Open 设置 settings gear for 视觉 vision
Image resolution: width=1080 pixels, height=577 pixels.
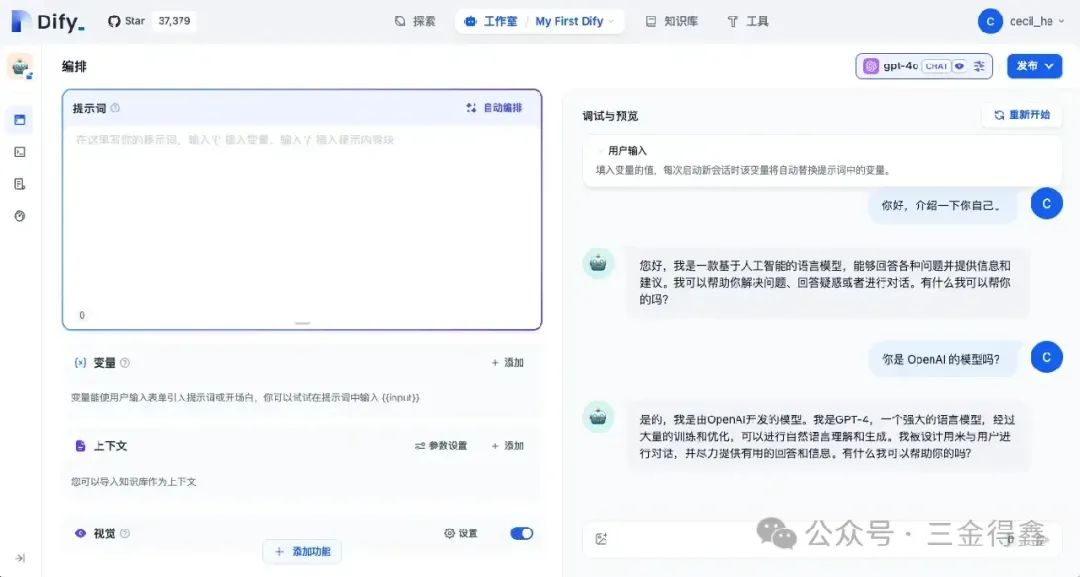pyautogui.click(x=462, y=533)
